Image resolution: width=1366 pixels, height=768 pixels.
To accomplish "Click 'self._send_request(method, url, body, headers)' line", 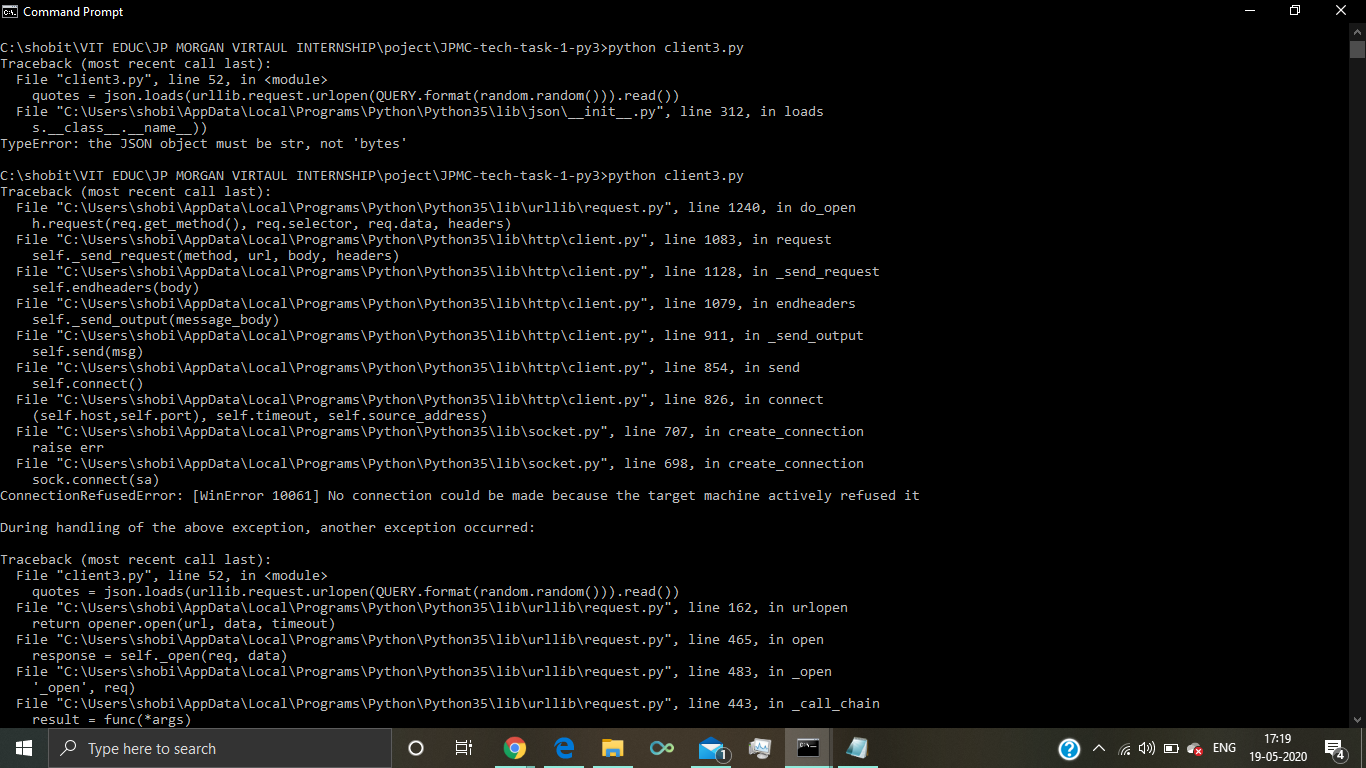I will 216,256.
